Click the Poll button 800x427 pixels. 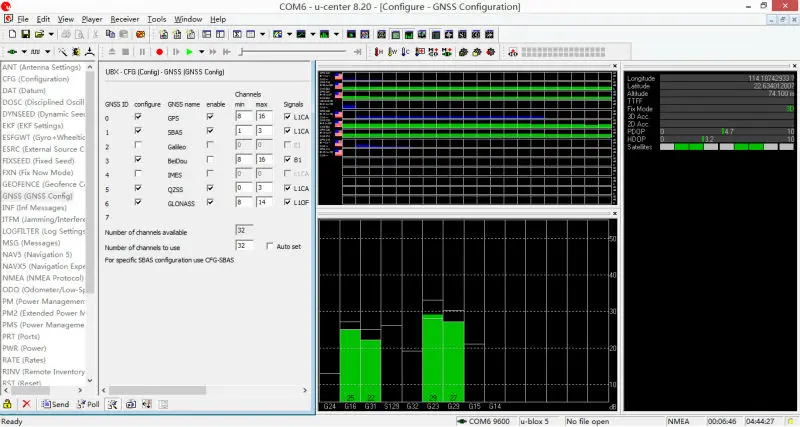click(x=88, y=404)
